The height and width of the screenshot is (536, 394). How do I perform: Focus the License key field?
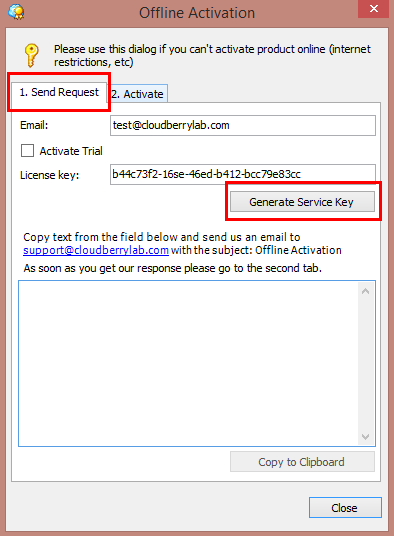coord(243,174)
